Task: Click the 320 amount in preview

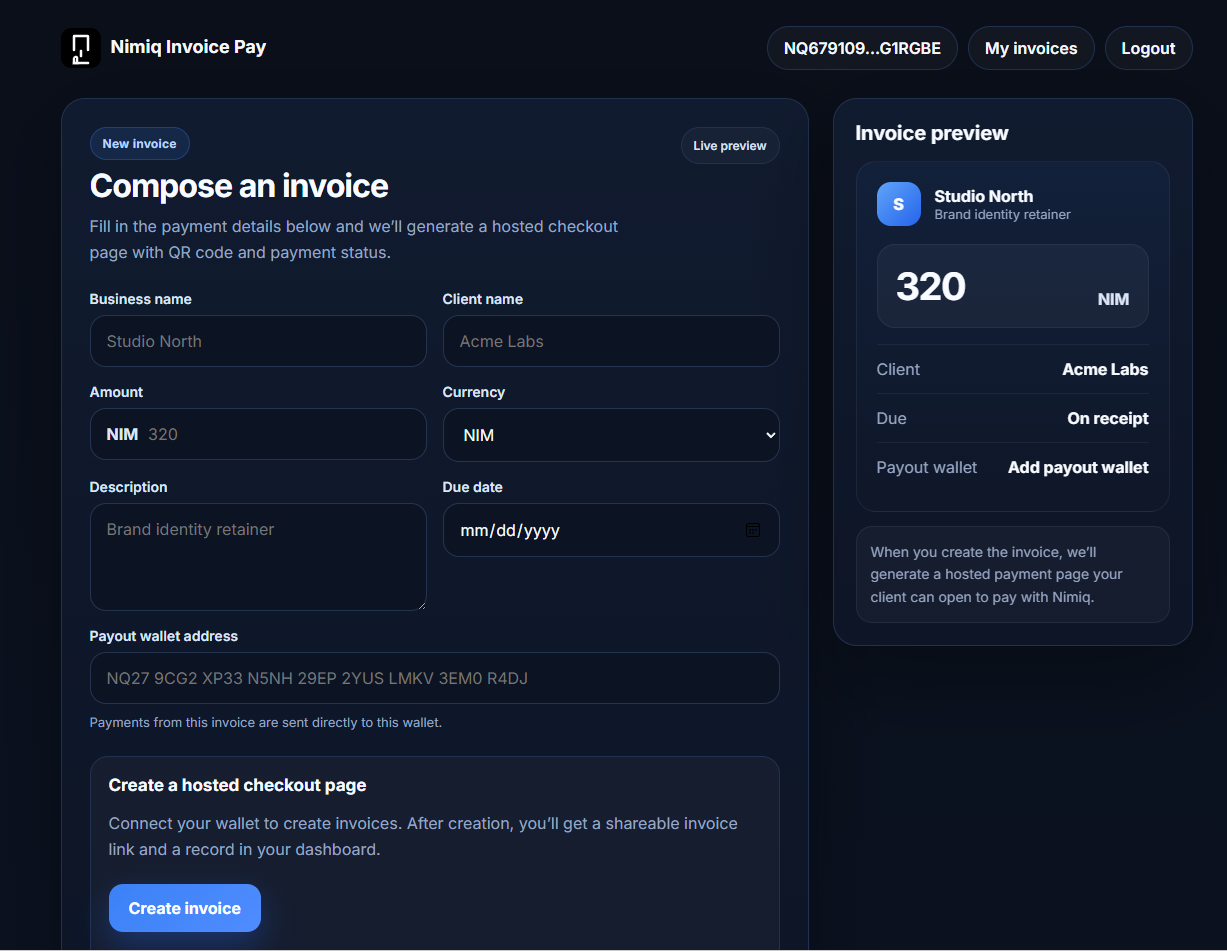Action: pyautogui.click(x=931, y=286)
